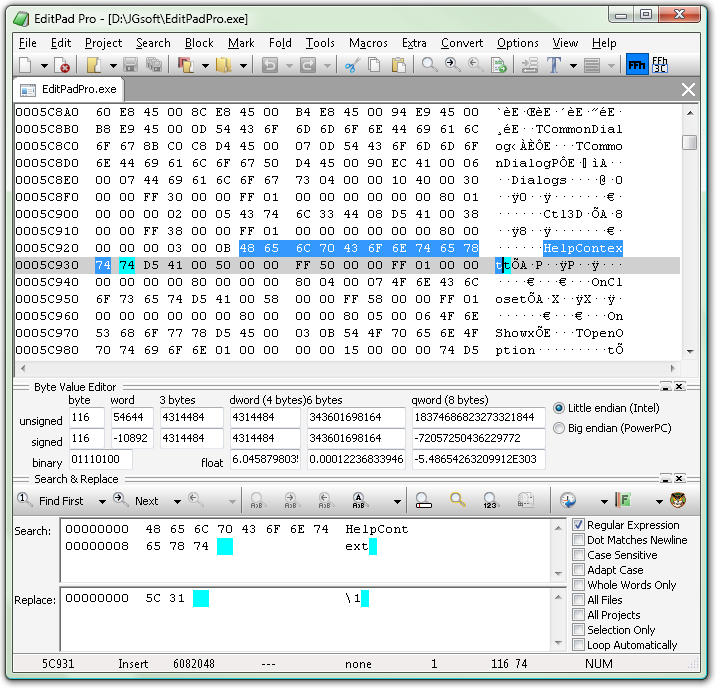Viewport: 716px width, 688px height.
Task: Open dropdown arrow next to favorites folder
Action: click(x=243, y=66)
